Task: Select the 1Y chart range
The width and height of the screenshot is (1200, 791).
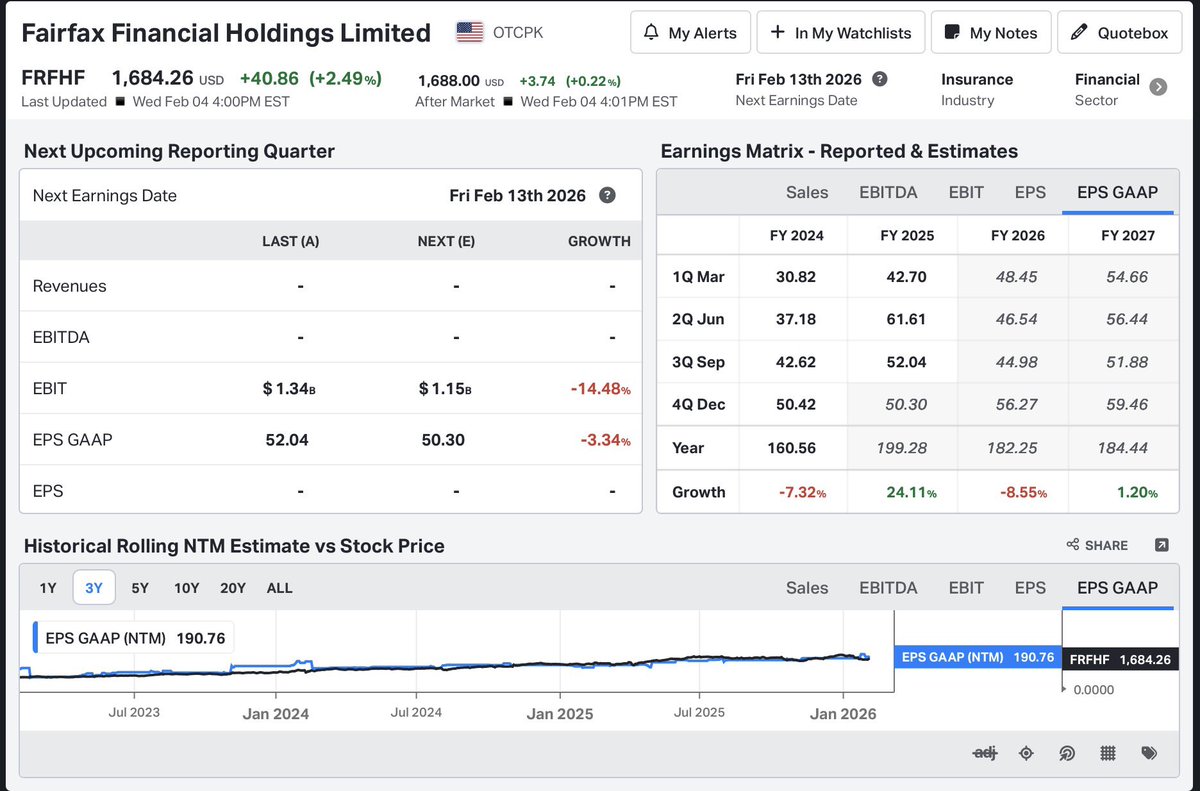Action: pos(48,588)
